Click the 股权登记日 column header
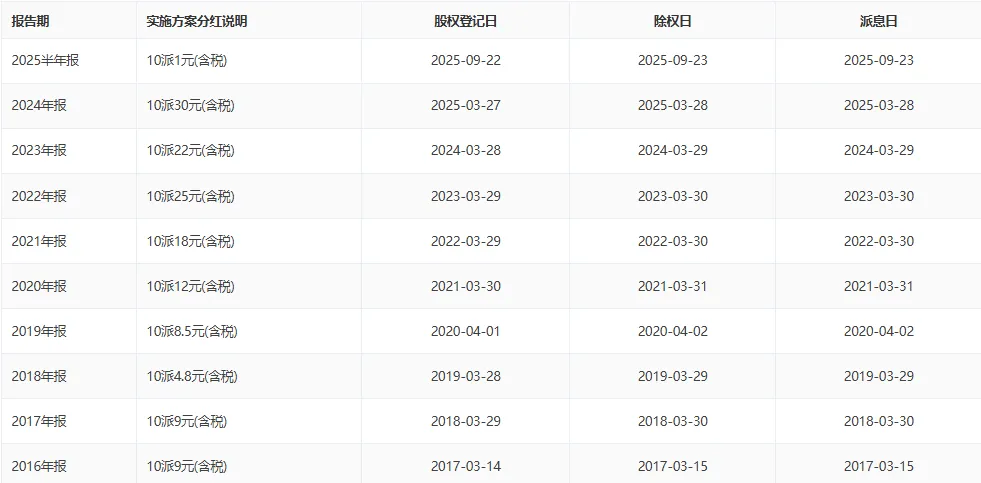The image size is (981, 483). point(465,21)
